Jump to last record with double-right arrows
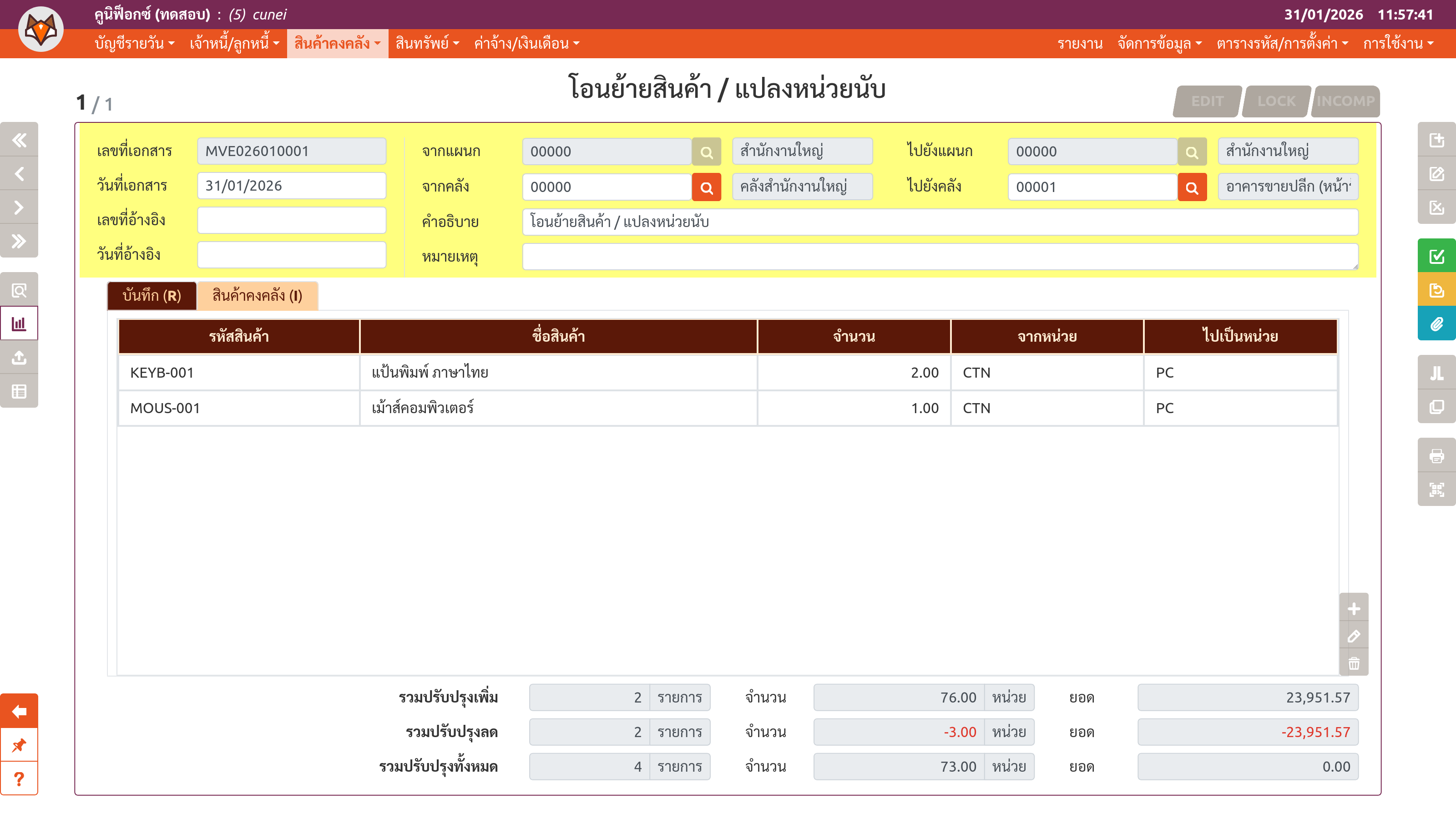 click(19, 241)
